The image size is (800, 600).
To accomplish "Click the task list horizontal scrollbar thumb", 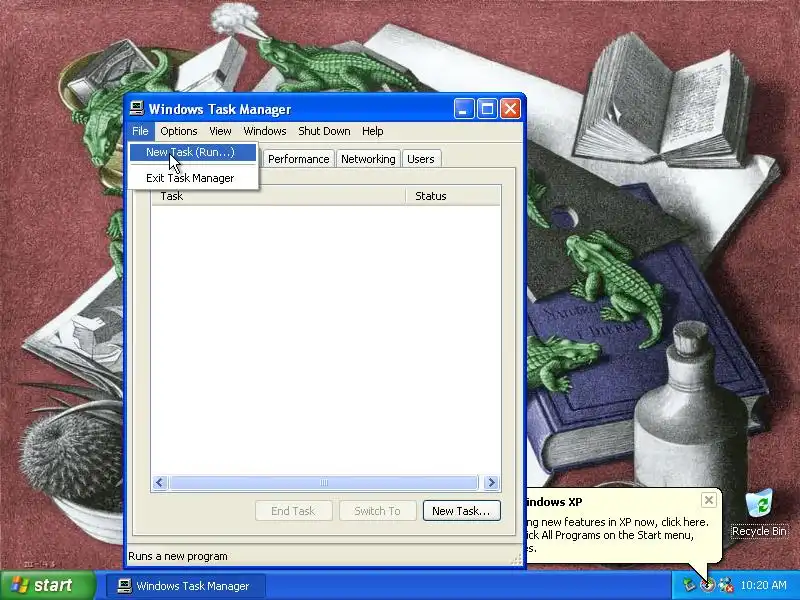I will click(x=324, y=483).
